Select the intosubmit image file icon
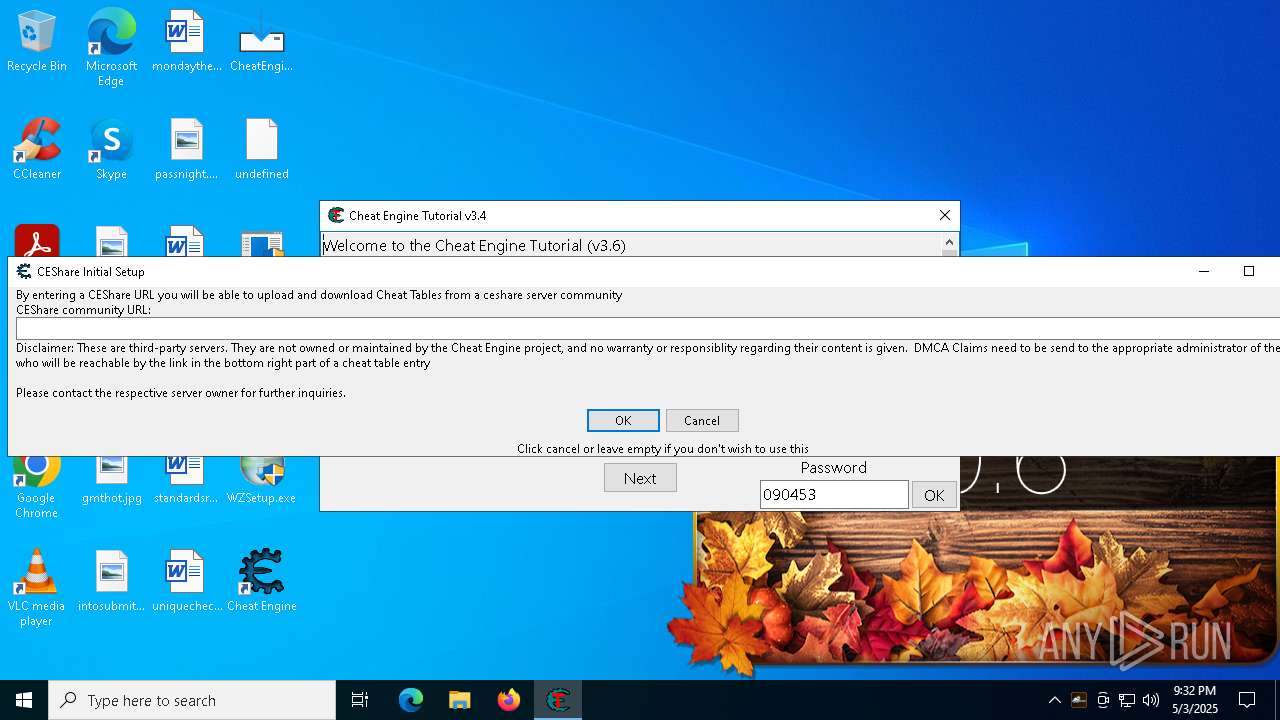1280x720 pixels. pyautogui.click(x=111, y=581)
